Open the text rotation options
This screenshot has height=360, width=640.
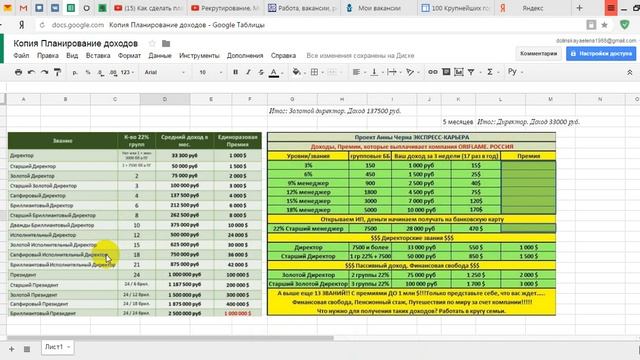412,72
